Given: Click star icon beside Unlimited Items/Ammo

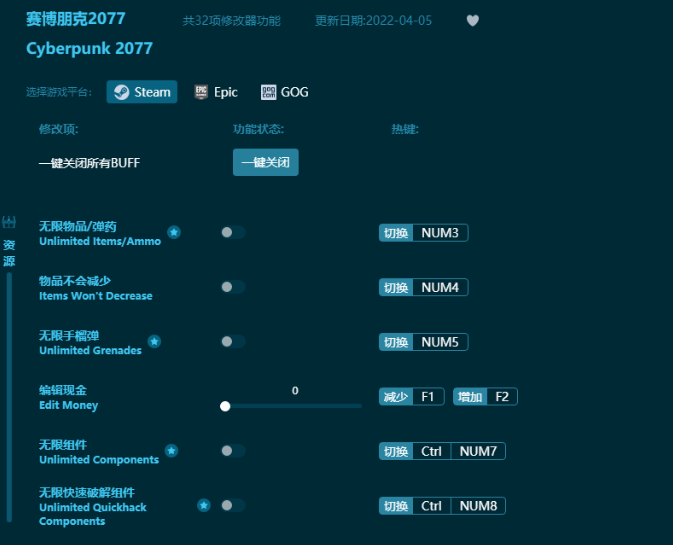Looking at the screenshot, I should point(174,232).
